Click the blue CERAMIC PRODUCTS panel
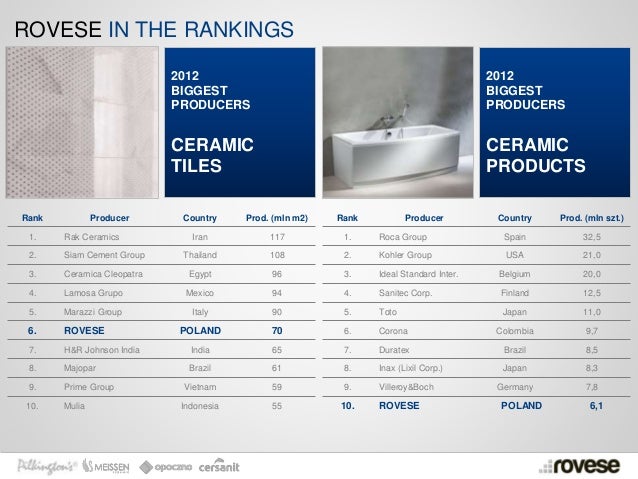638x479 pixels. [555, 122]
